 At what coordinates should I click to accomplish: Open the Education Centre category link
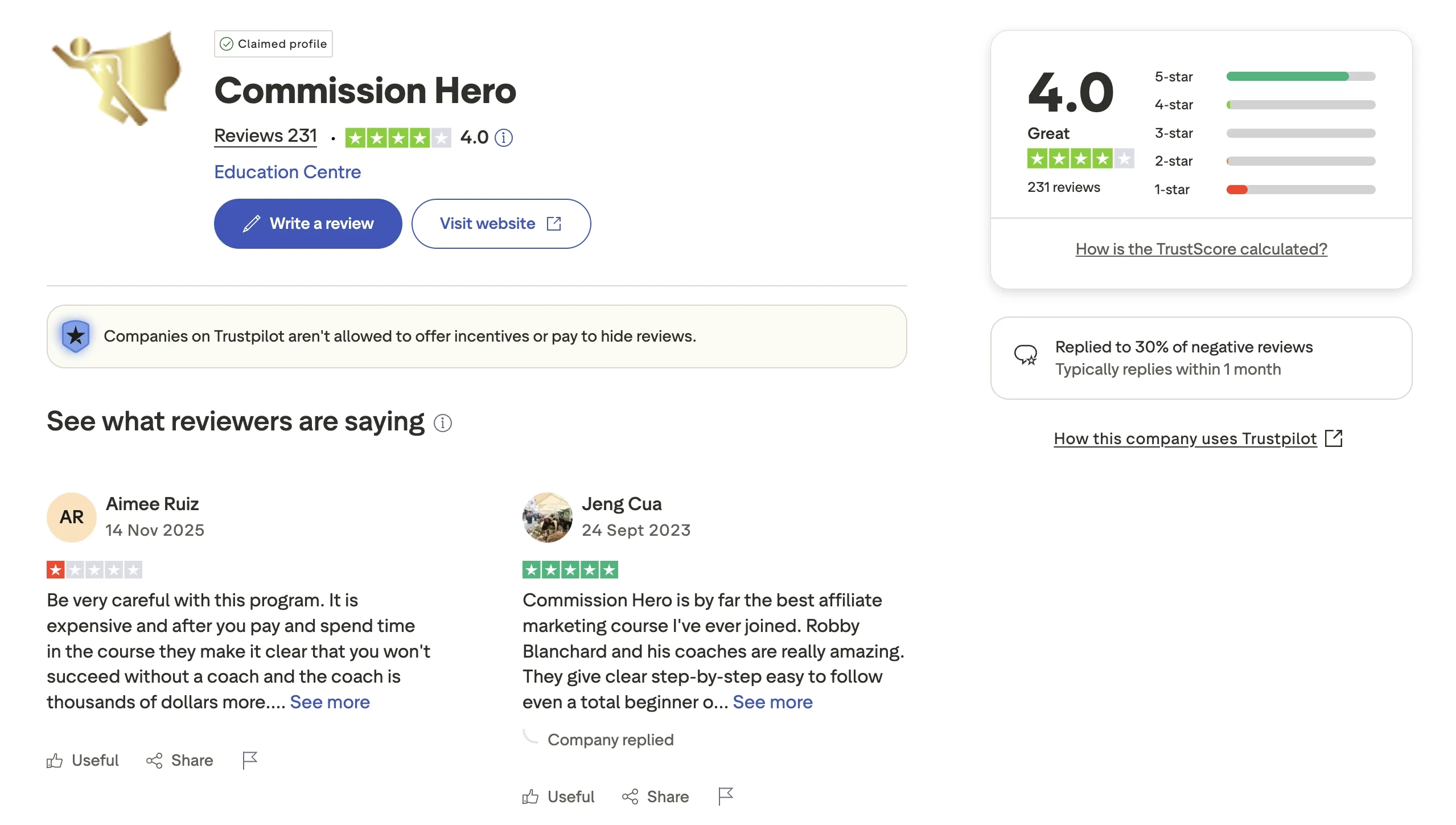click(287, 172)
